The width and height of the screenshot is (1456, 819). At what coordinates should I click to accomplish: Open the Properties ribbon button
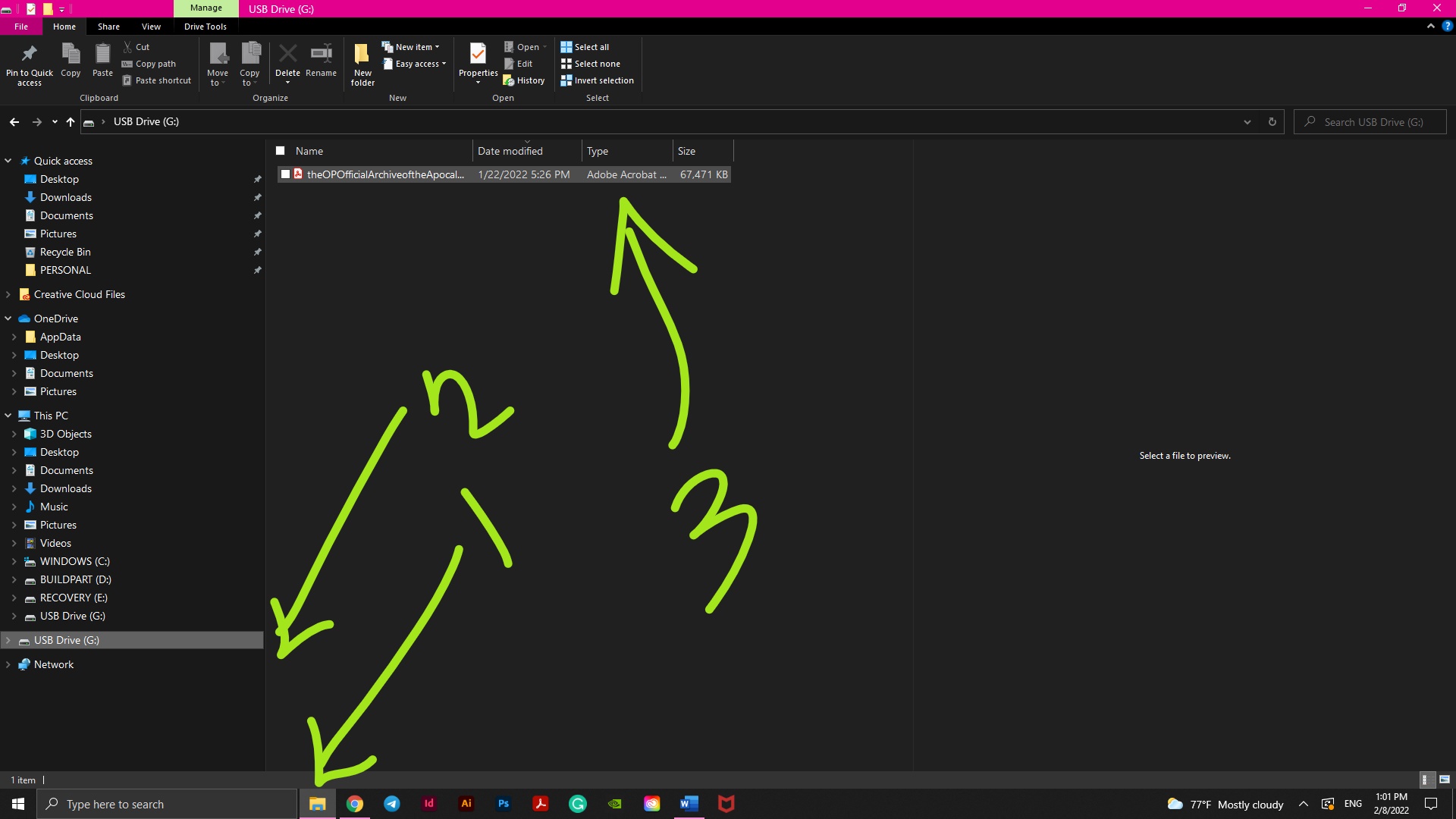tap(478, 63)
